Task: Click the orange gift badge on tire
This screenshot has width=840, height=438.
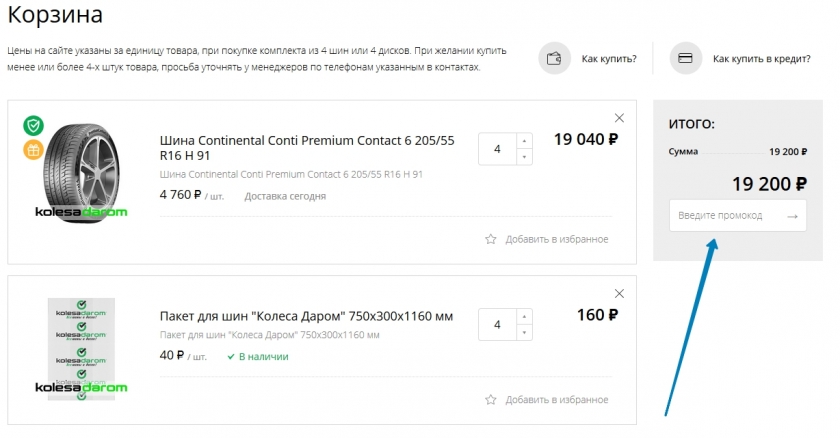Action: tap(34, 150)
